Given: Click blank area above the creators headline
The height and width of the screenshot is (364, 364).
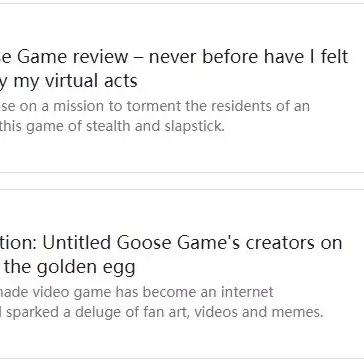Looking at the screenshot, I should [180, 212].
